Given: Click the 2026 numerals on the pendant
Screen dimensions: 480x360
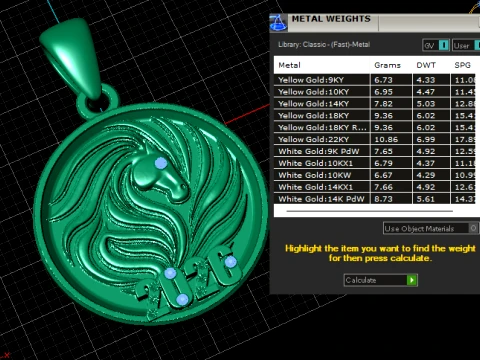Looking at the screenshot, I should (189, 283).
